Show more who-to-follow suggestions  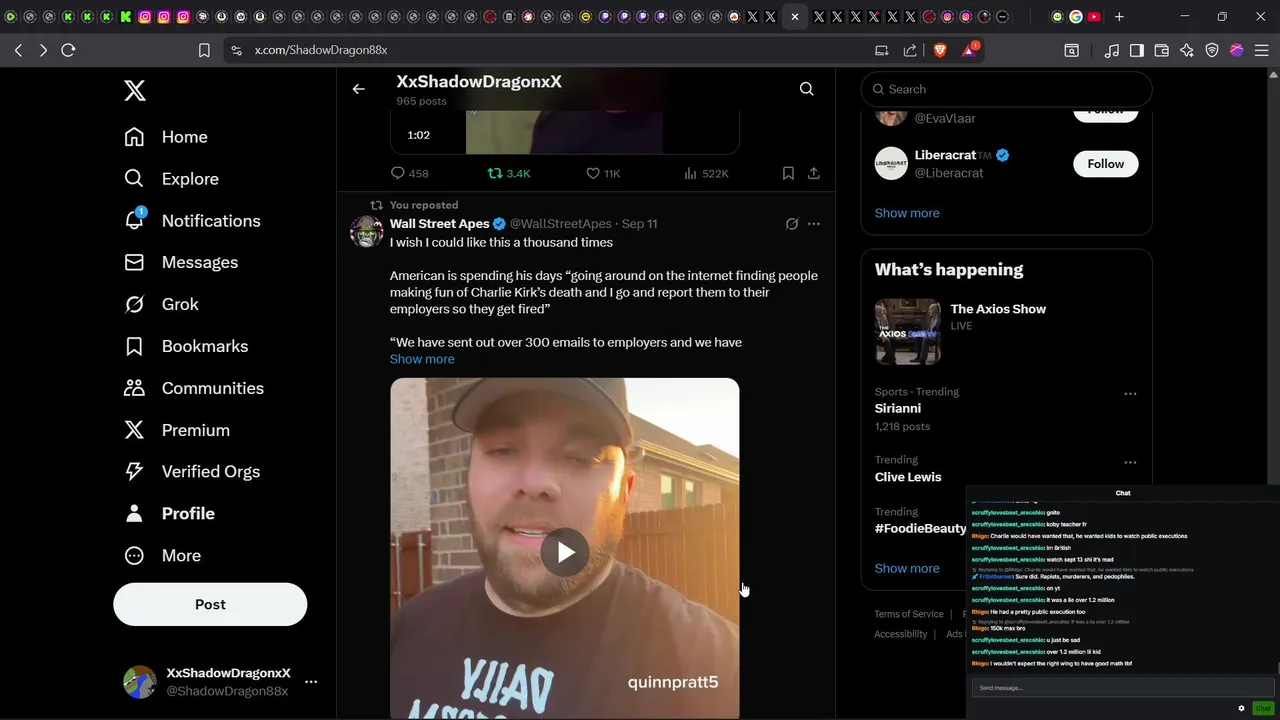(x=907, y=213)
